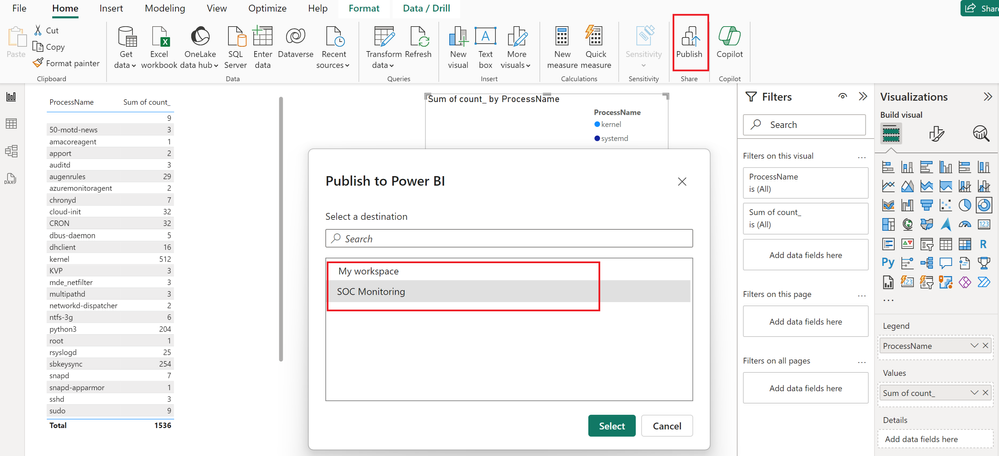Select the Donut chart visual

click(983, 204)
